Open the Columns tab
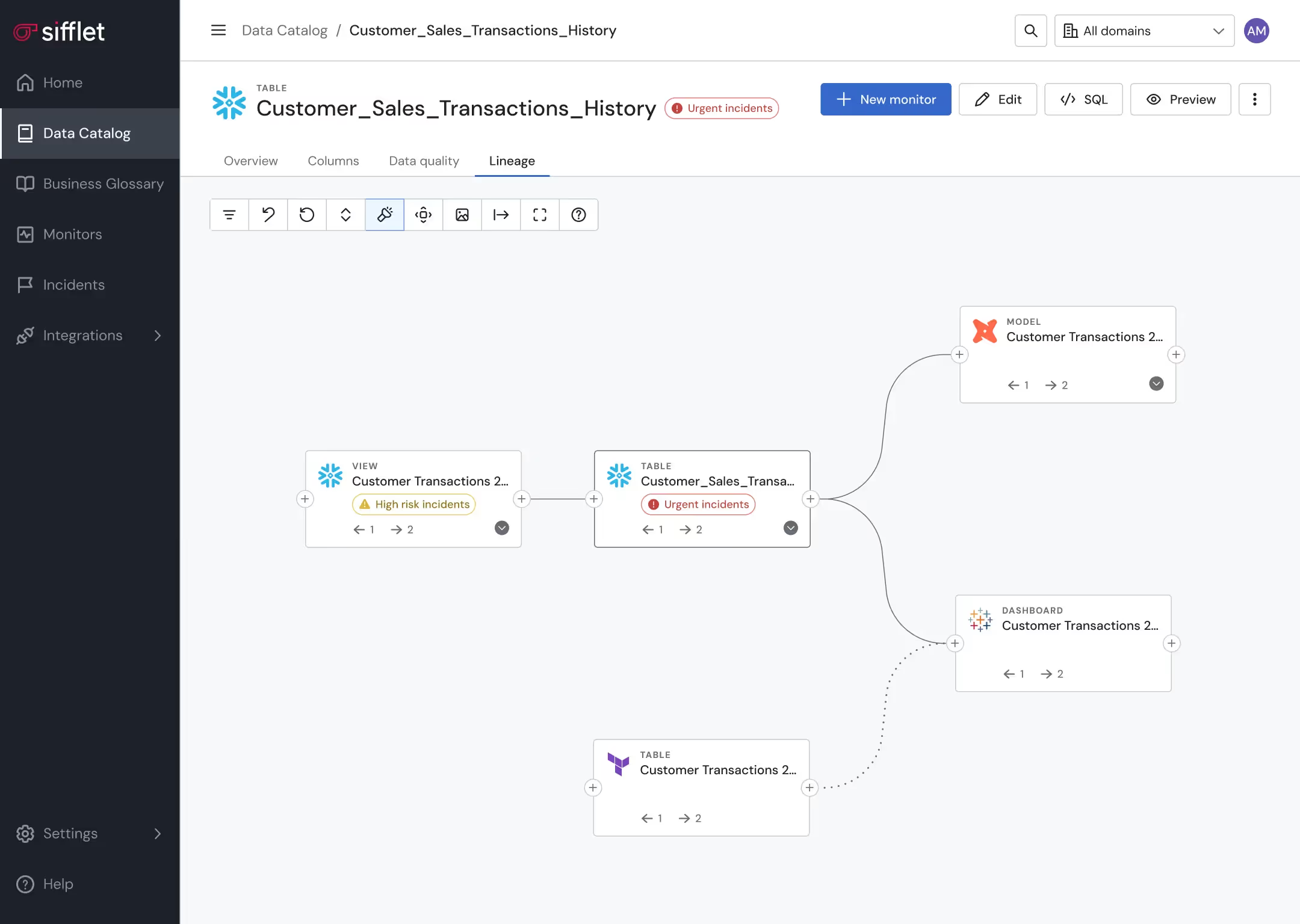 click(x=333, y=161)
